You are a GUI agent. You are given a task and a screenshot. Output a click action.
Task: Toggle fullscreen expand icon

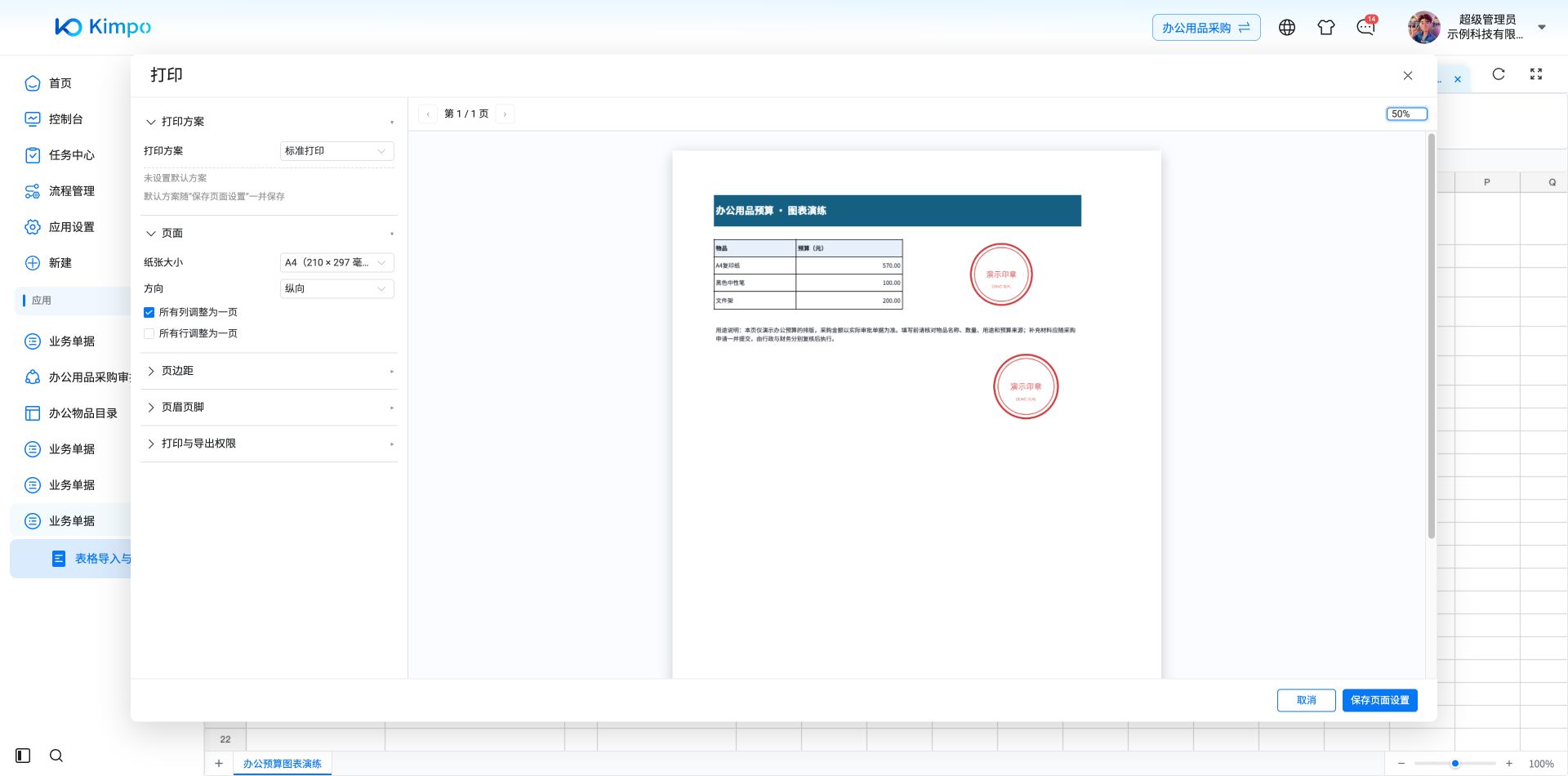tap(1536, 74)
